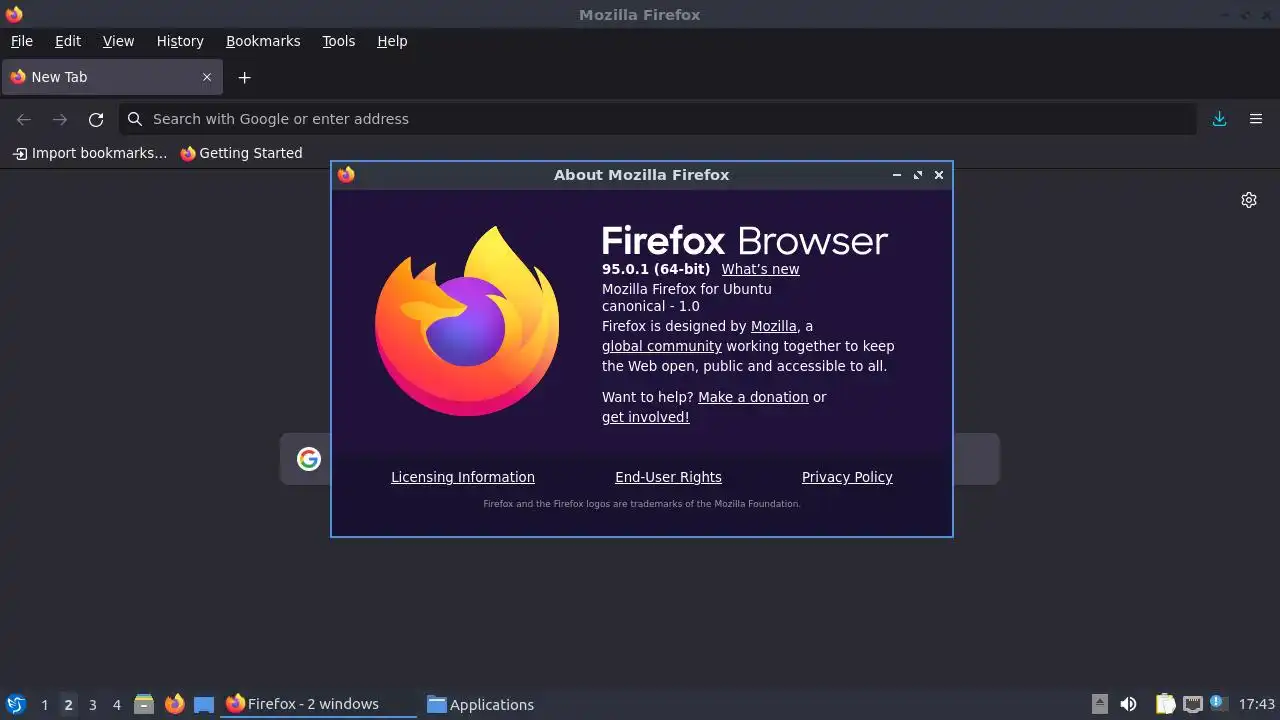Open new tab personalize gear icon
The width and height of the screenshot is (1280, 720).
pos(1249,200)
